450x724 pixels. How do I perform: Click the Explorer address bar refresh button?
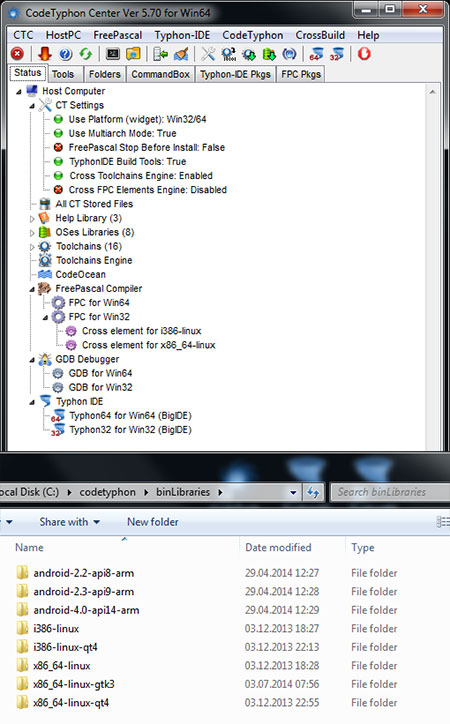click(x=313, y=492)
